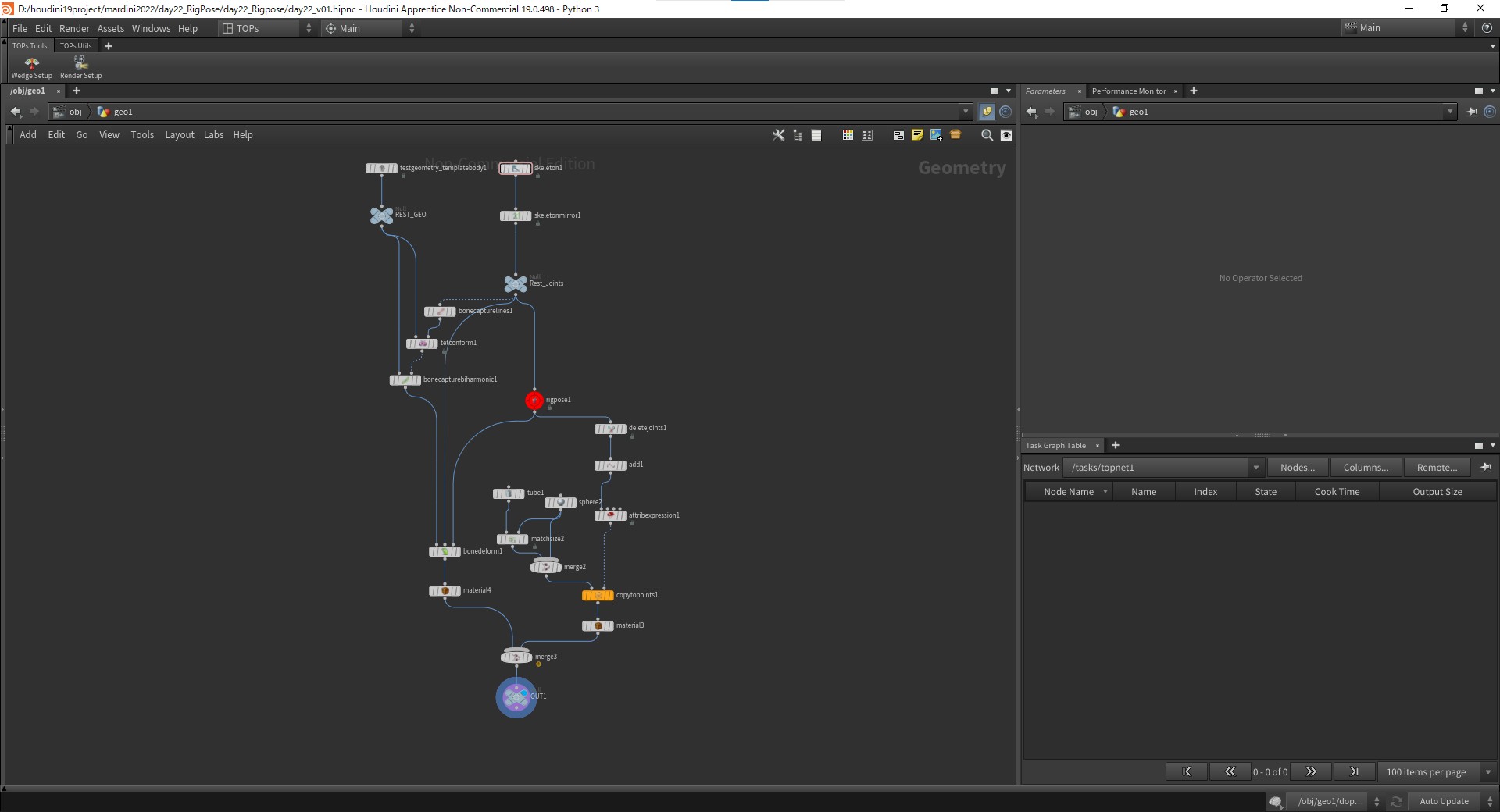Image resolution: width=1500 pixels, height=812 pixels.
Task: Show the network tree view icon
Action: tap(798, 135)
